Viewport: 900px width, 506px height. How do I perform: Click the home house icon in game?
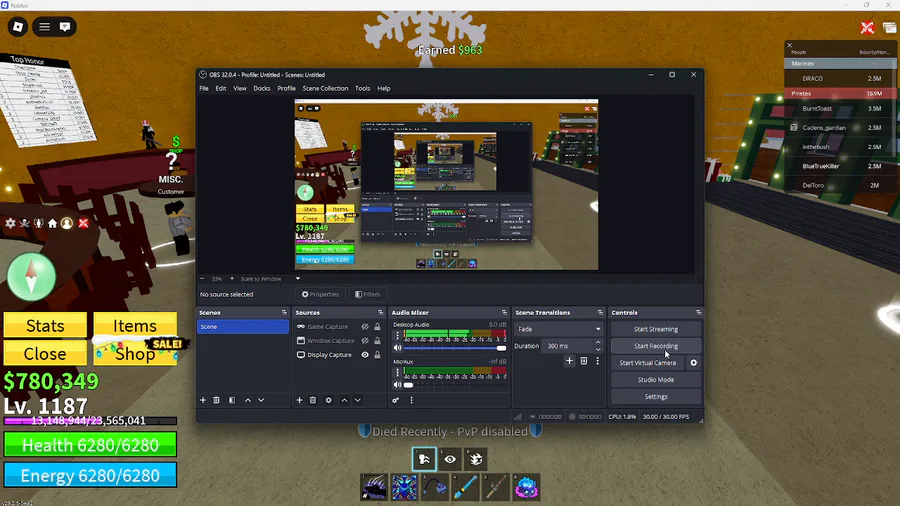click(52, 223)
